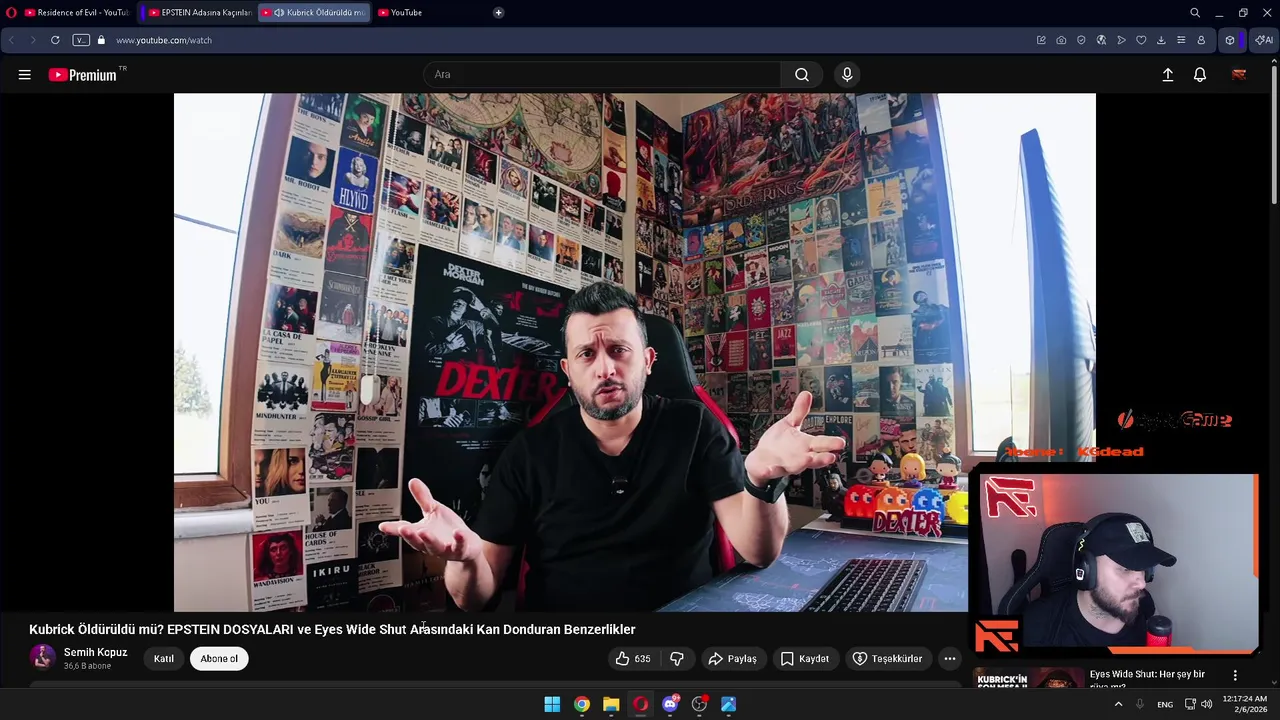The image size is (1280, 720).
Task: Select the Kubrick Öldürüldü mü tab
Action: pos(315,13)
